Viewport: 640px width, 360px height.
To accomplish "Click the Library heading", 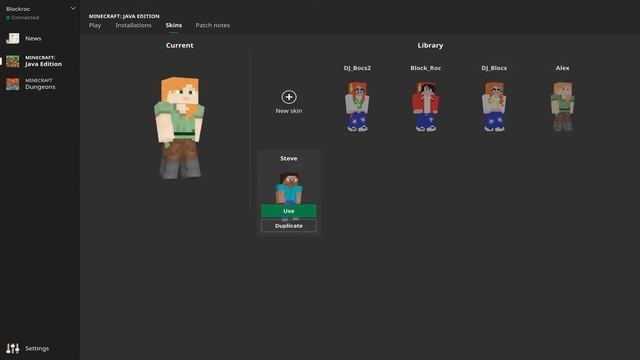I will 430,45.
